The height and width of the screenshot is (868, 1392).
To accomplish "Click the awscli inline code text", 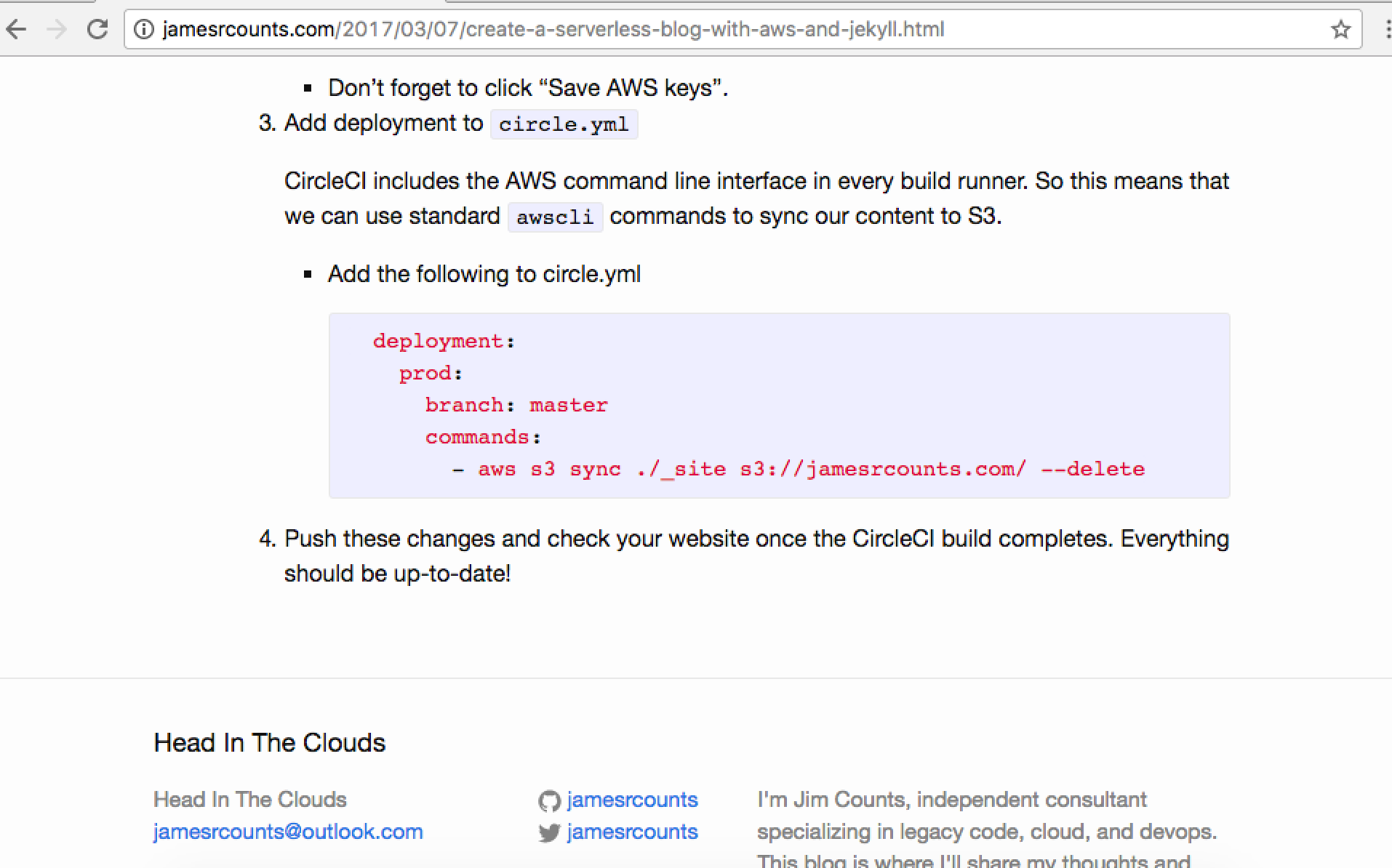I will tap(555, 217).
